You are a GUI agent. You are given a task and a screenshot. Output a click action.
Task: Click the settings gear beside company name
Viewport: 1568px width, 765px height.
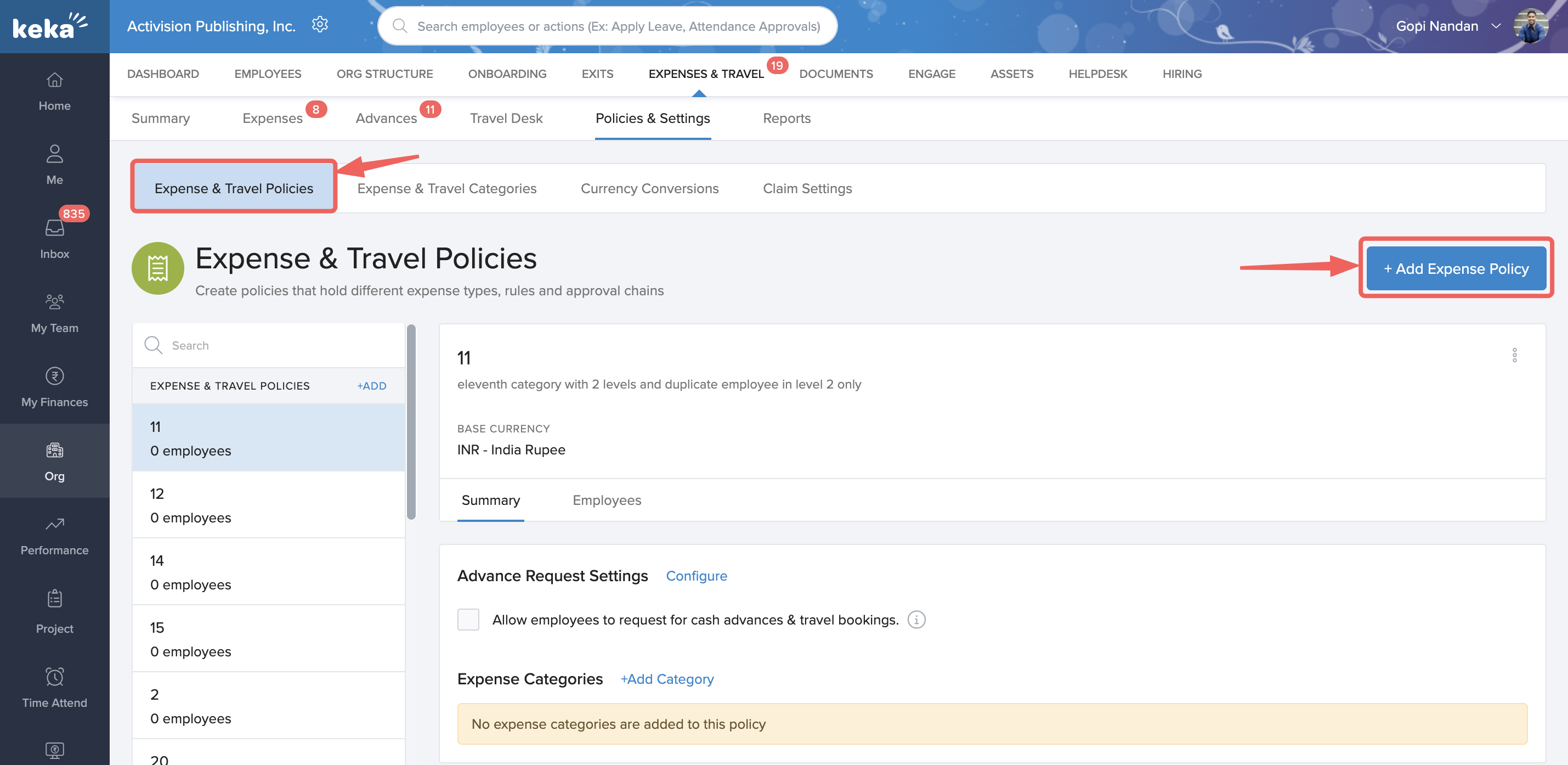320,25
